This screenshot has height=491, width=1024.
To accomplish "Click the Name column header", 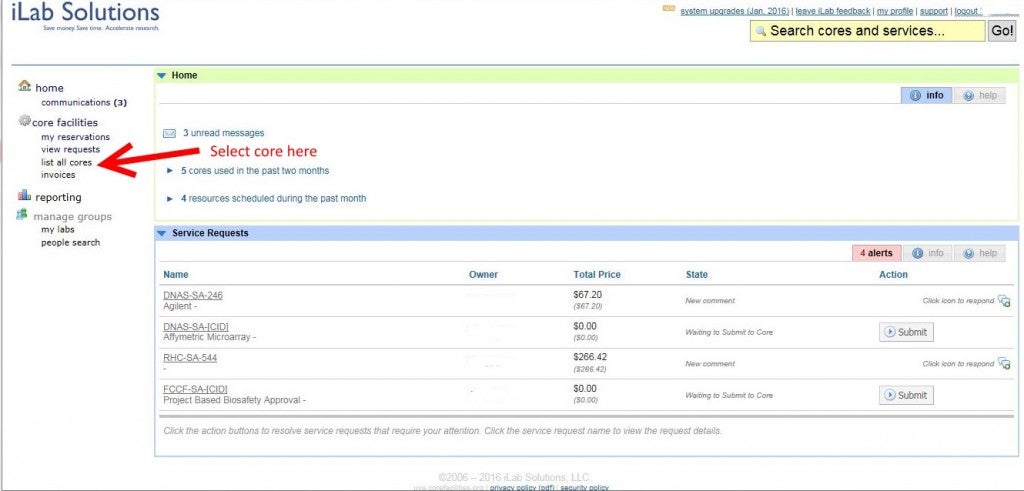I will (176, 275).
